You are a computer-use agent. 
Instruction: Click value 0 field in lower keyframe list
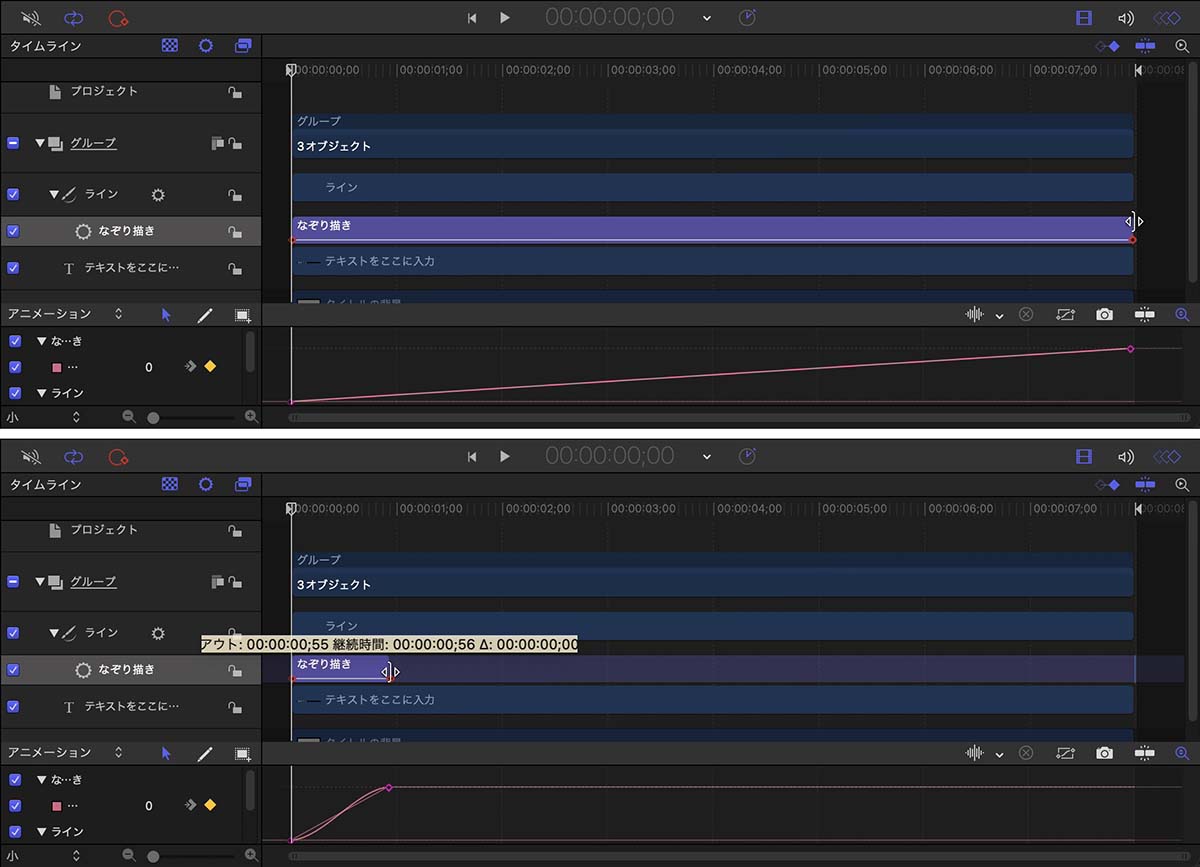click(149, 806)
